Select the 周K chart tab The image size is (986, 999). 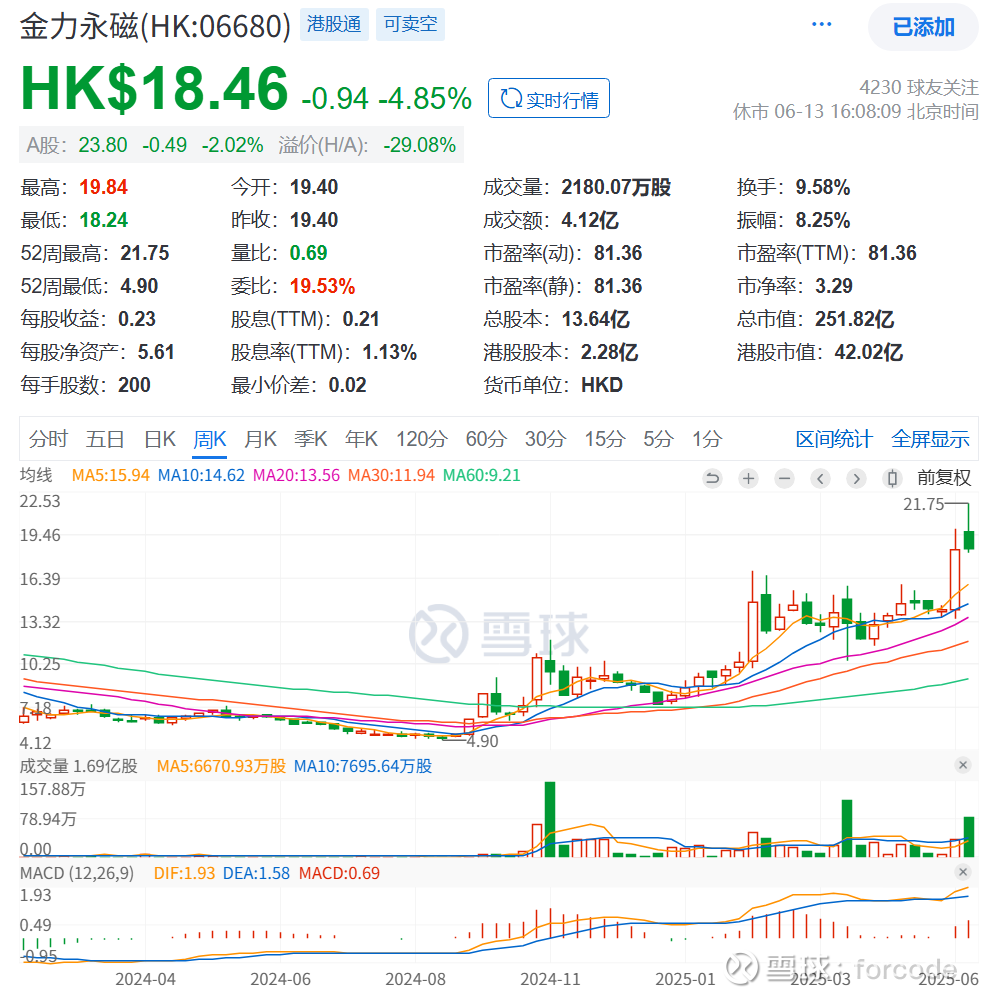[210, 439]
